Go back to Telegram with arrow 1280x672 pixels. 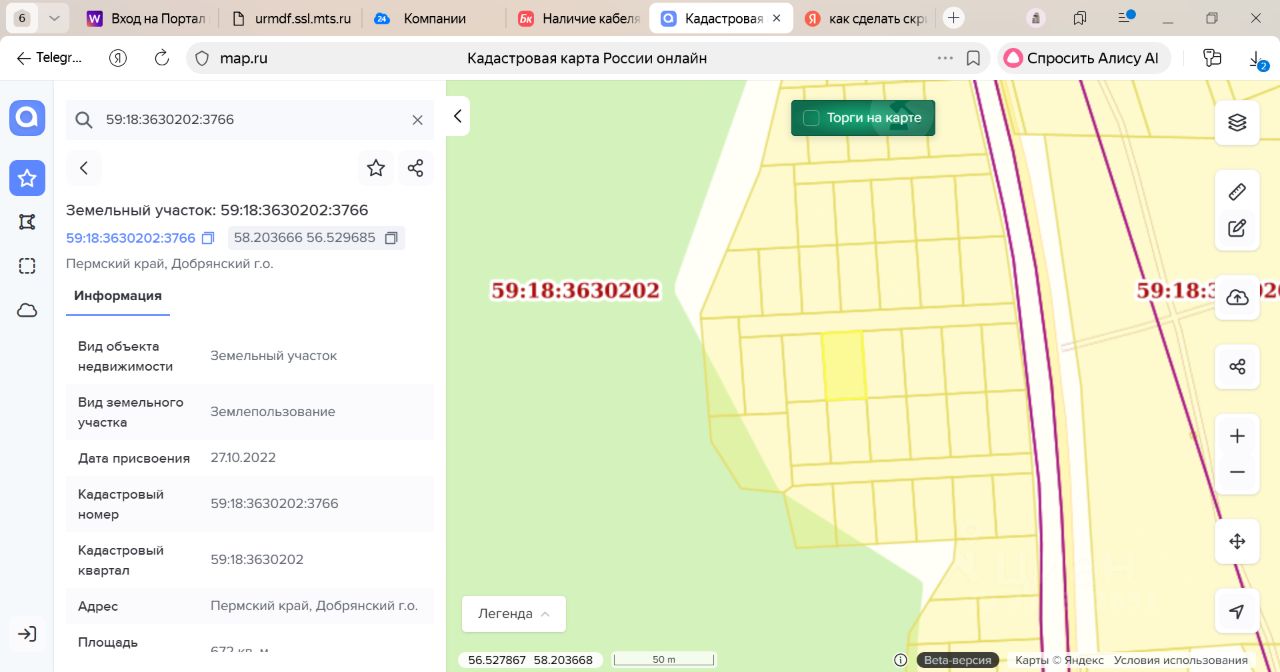(x=48, y=58)
